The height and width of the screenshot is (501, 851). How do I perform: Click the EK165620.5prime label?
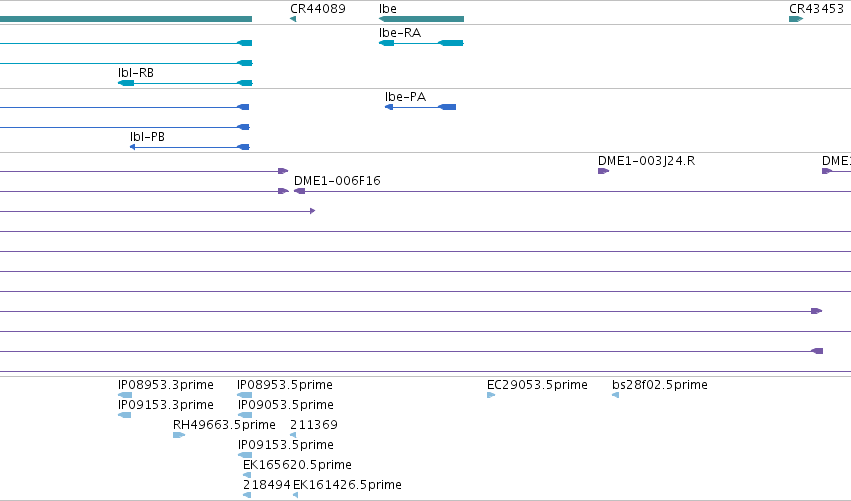click(x=297, y=465)
